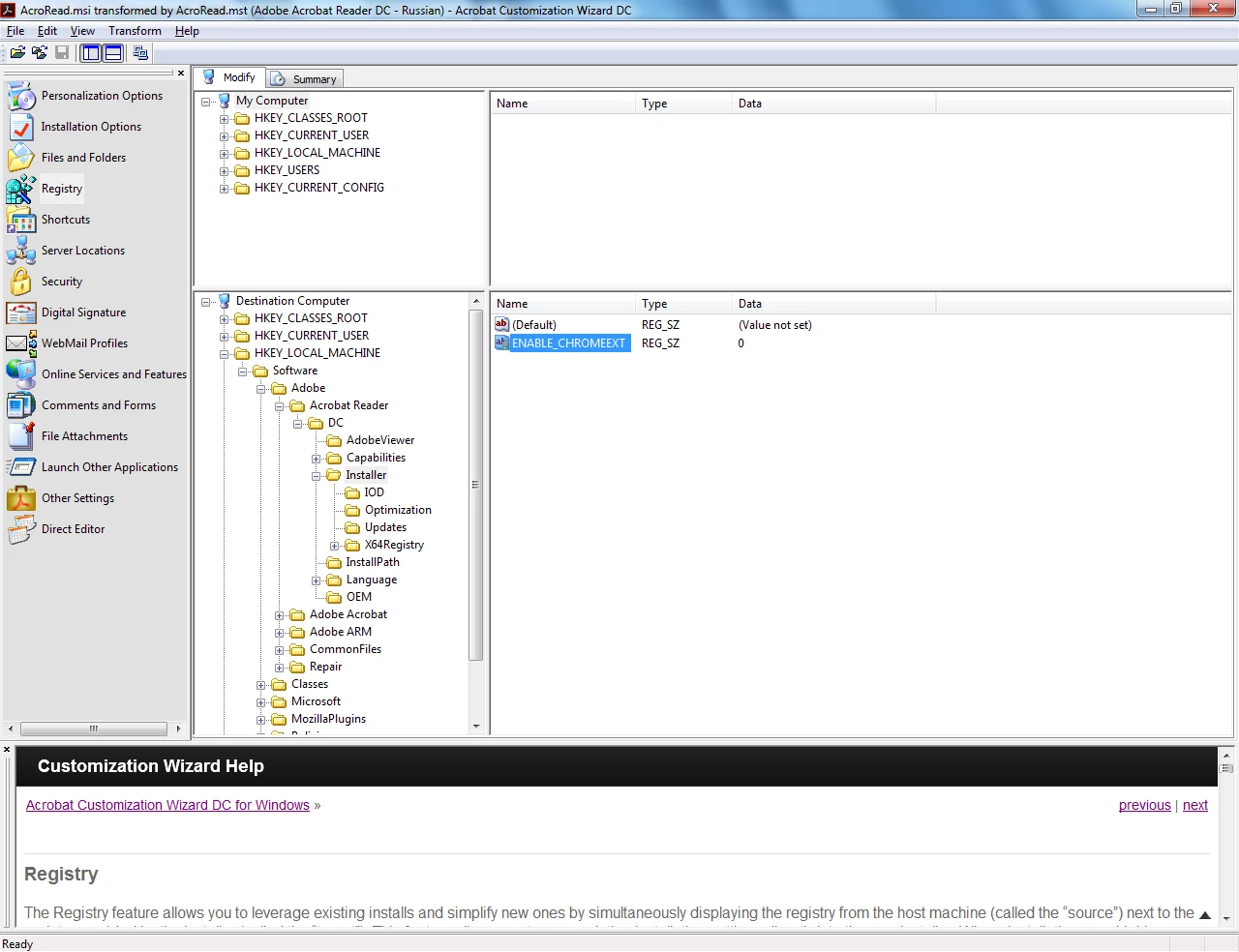
Task: Collapse the Installer registry key
Action: tap(317, 476)
